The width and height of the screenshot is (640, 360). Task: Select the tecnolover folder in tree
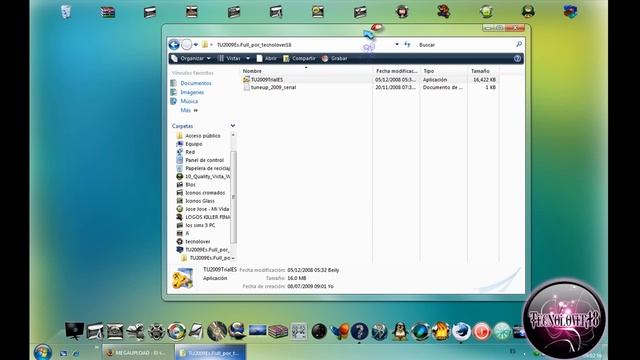click(193, 242)
